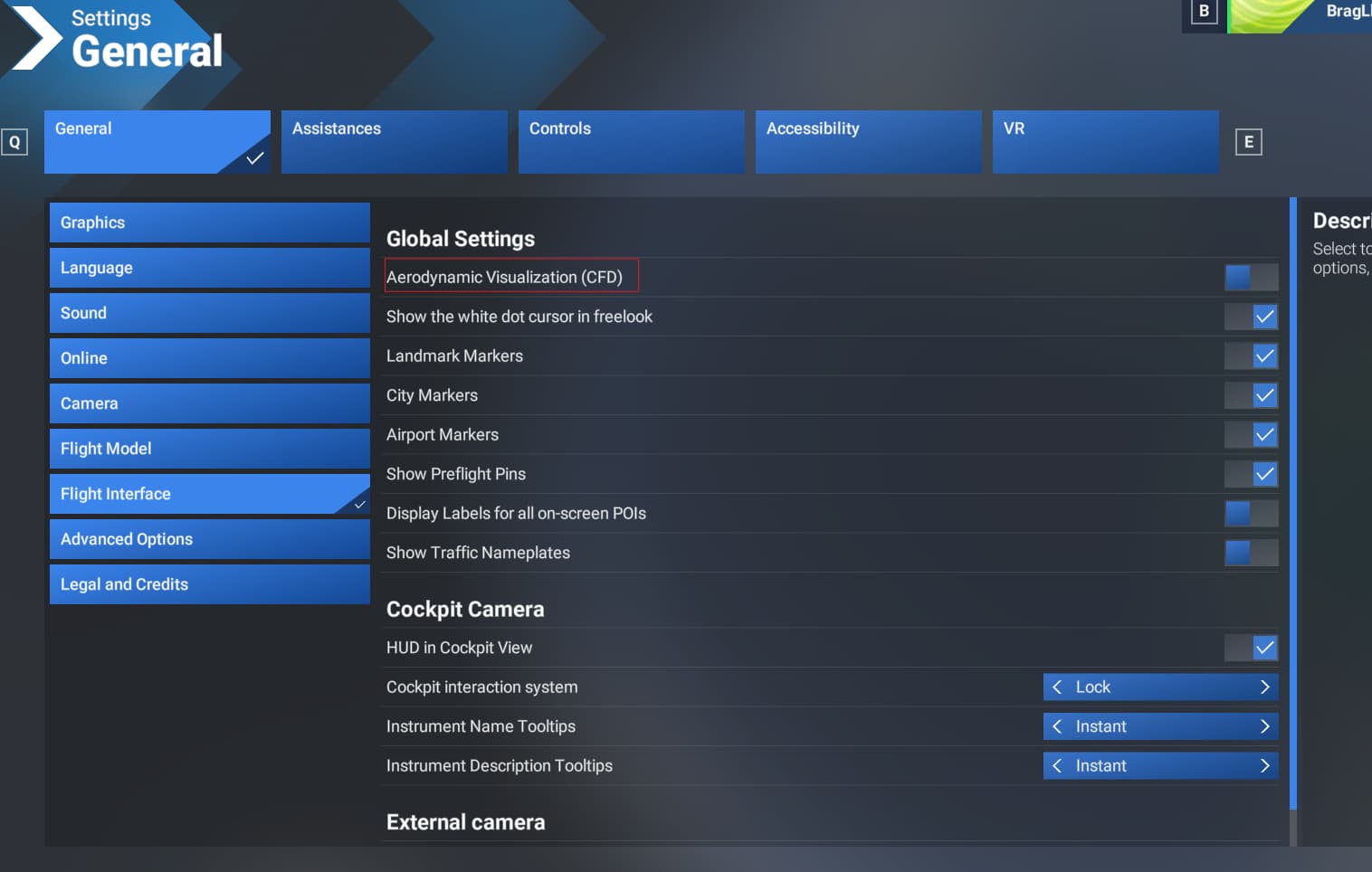Click the E key next-tab icon
The image size is (1372, 872).
pyautogui.click(x=1249, y=142)
